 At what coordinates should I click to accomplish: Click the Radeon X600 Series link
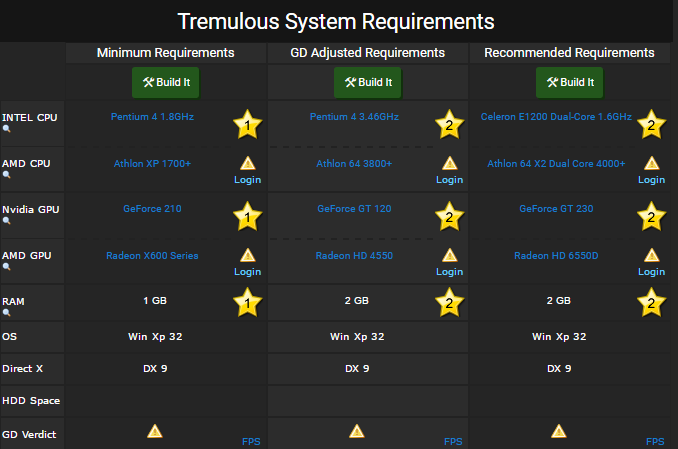152,255
